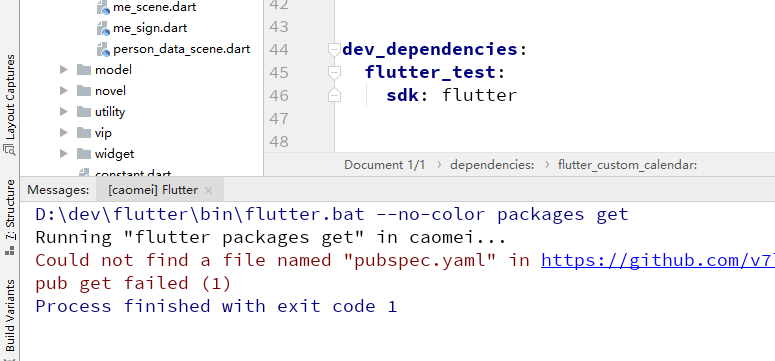Open the me_scene.dart file
775x361 pixels.
154,7
